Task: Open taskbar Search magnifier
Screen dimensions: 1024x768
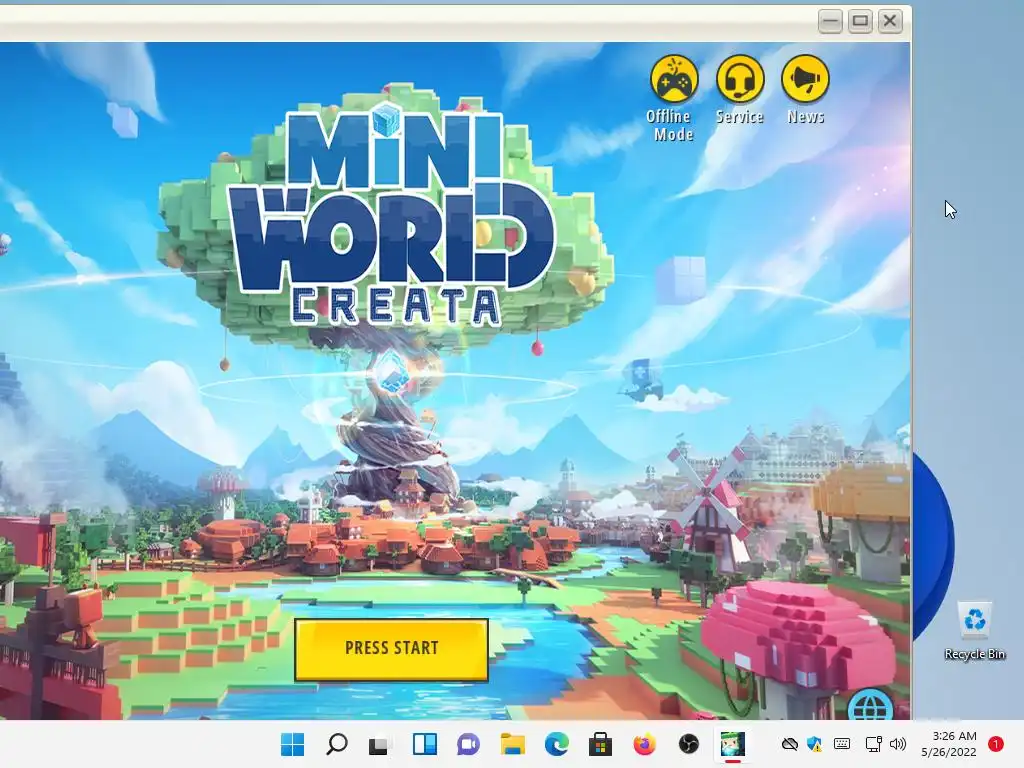Action: click(x=336, y=744)
